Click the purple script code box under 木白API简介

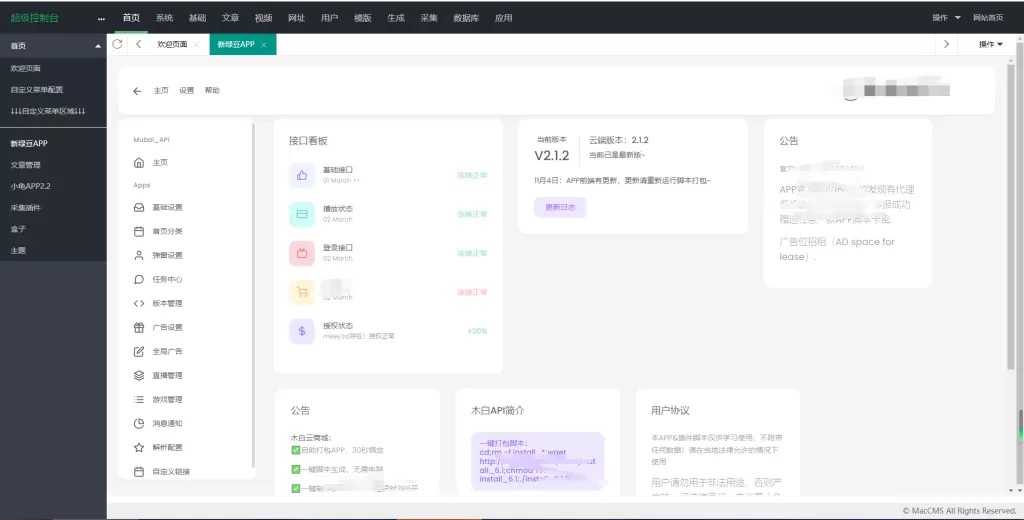[x=537, y=461]
